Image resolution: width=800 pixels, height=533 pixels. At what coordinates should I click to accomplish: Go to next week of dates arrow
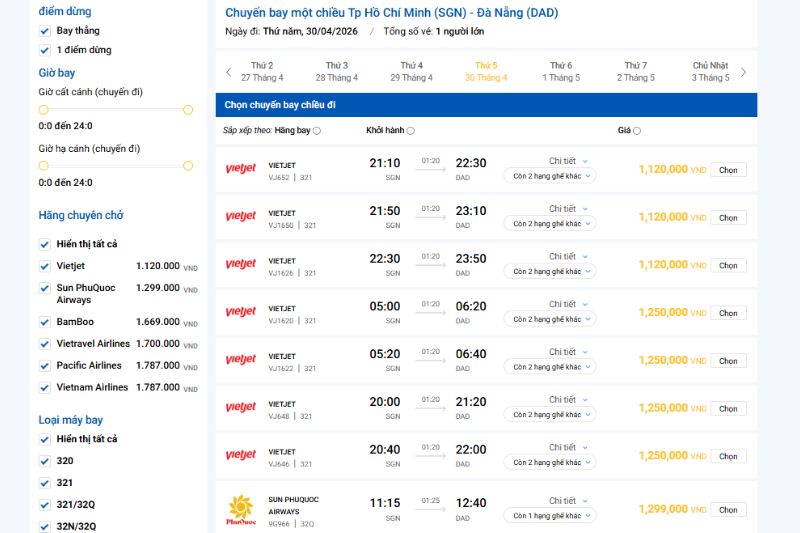coord(743,72)
